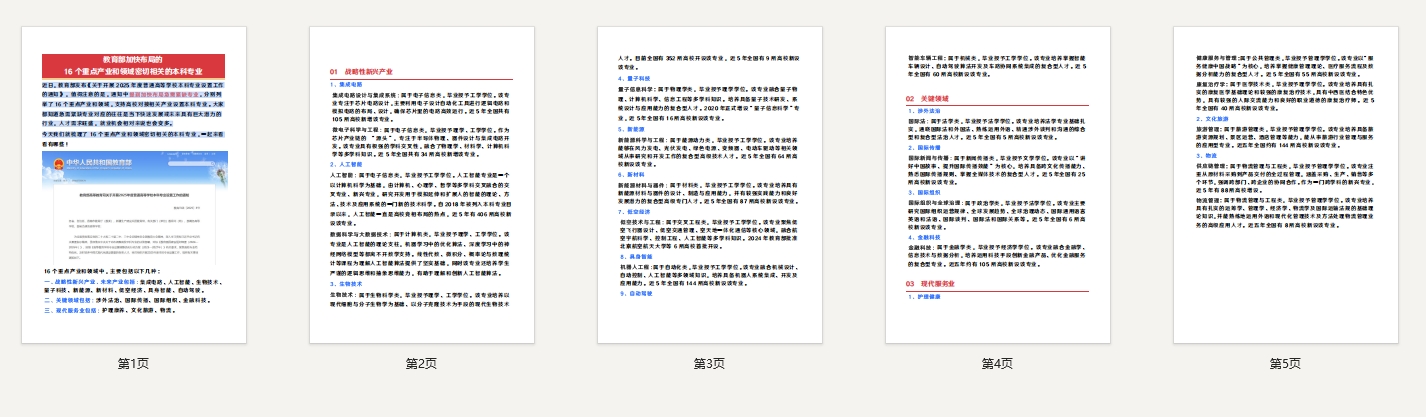This screenshot has width=1426, height=417.
Task: Click subheading 4、金融科技 on page 4
Action: [926, 239]
